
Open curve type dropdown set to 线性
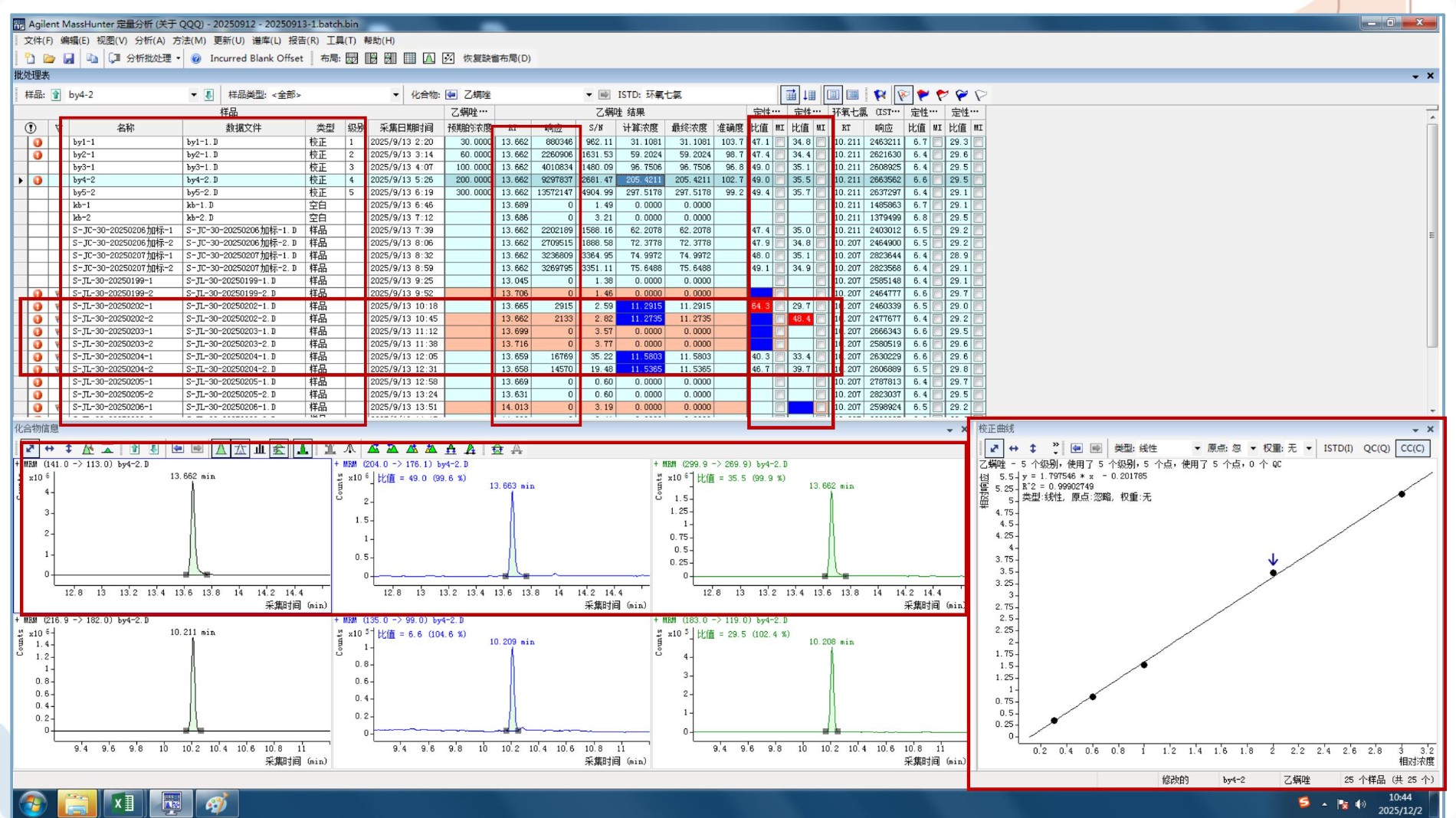pos(1196,448)
